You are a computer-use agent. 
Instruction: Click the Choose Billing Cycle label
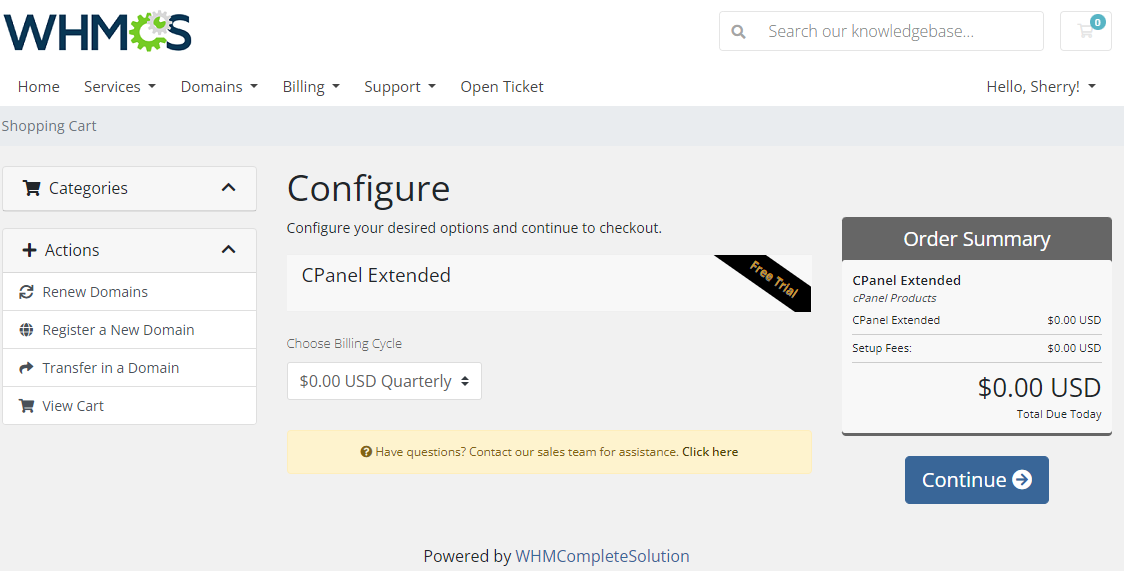(344, 344)
